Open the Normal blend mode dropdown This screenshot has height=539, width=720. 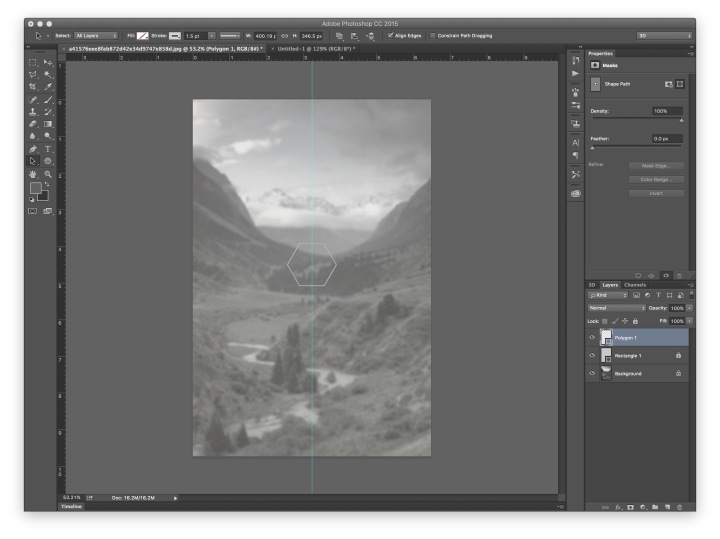pyautogui.click(x=617, y=308)
